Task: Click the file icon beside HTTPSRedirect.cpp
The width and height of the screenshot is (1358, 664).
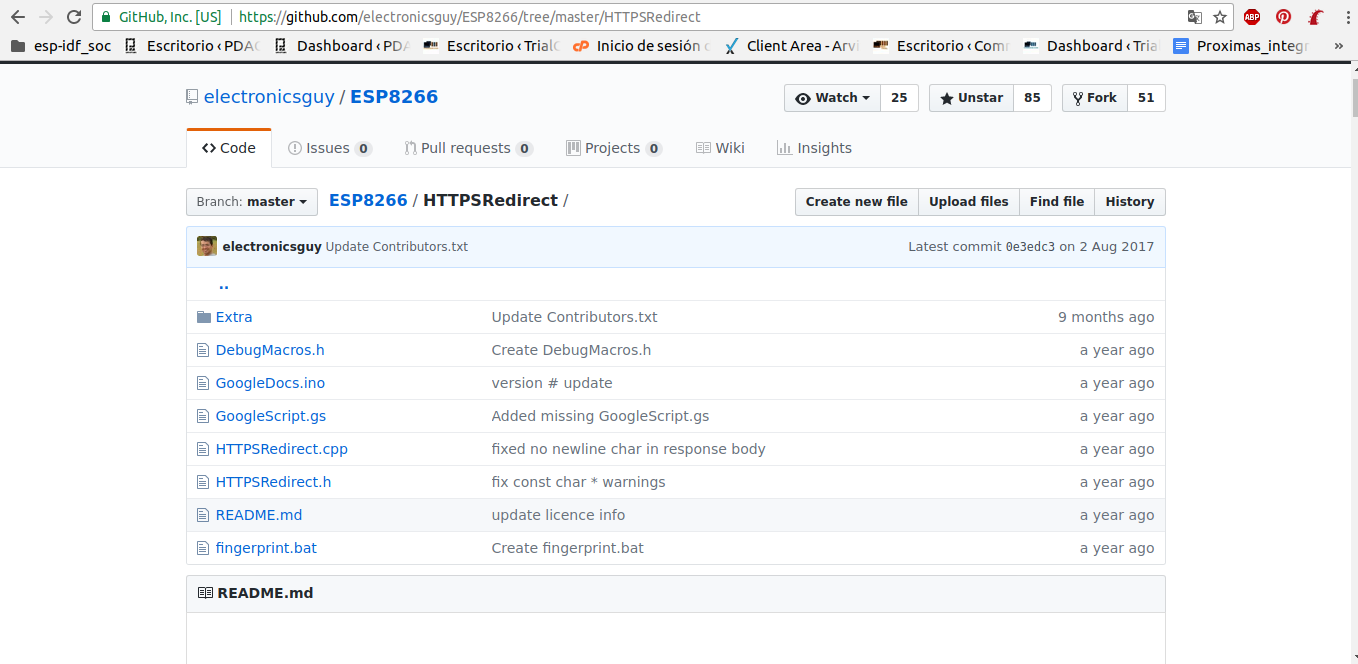Action: (204, 449)
